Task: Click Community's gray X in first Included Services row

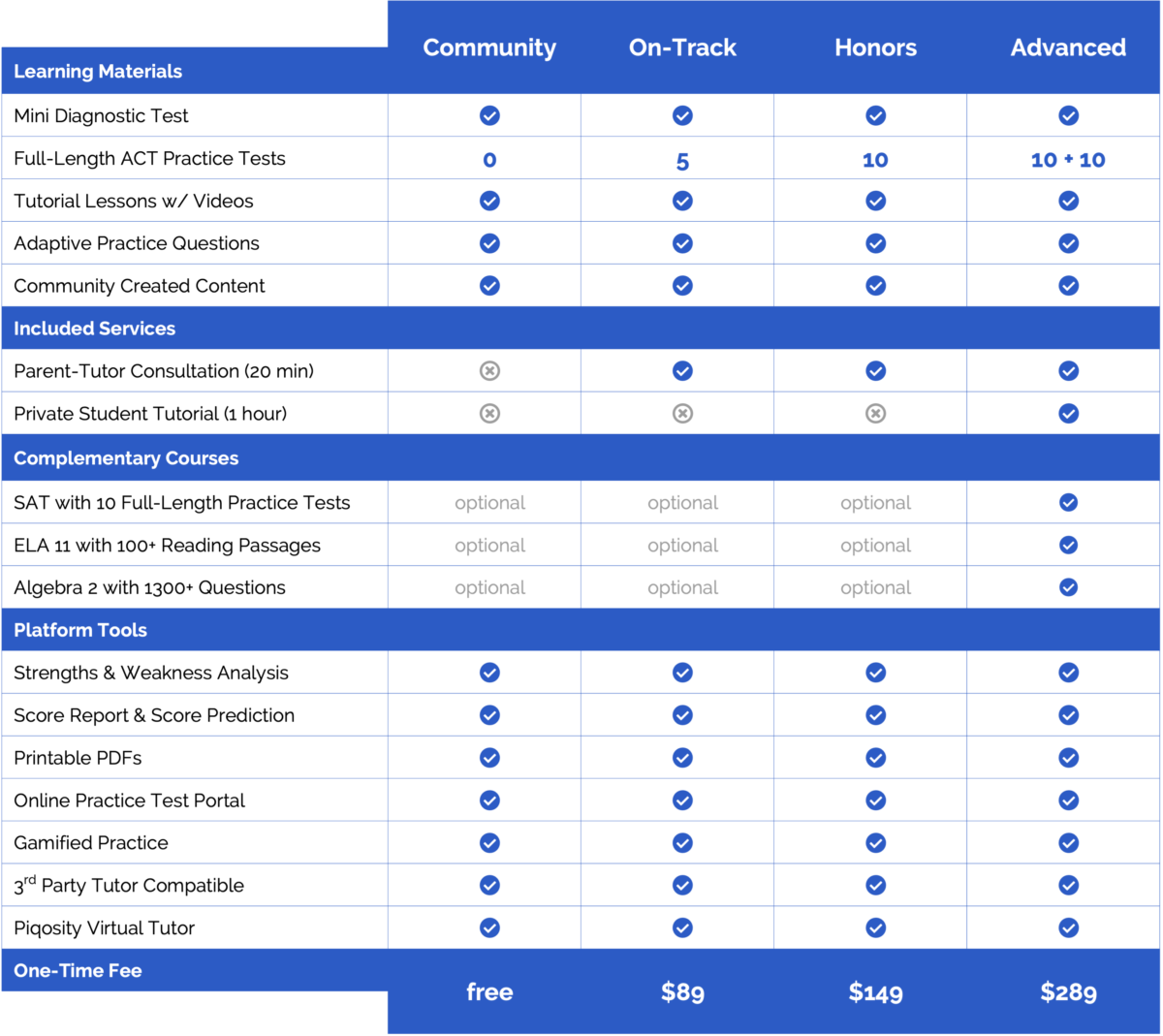Action: [489, 371]
